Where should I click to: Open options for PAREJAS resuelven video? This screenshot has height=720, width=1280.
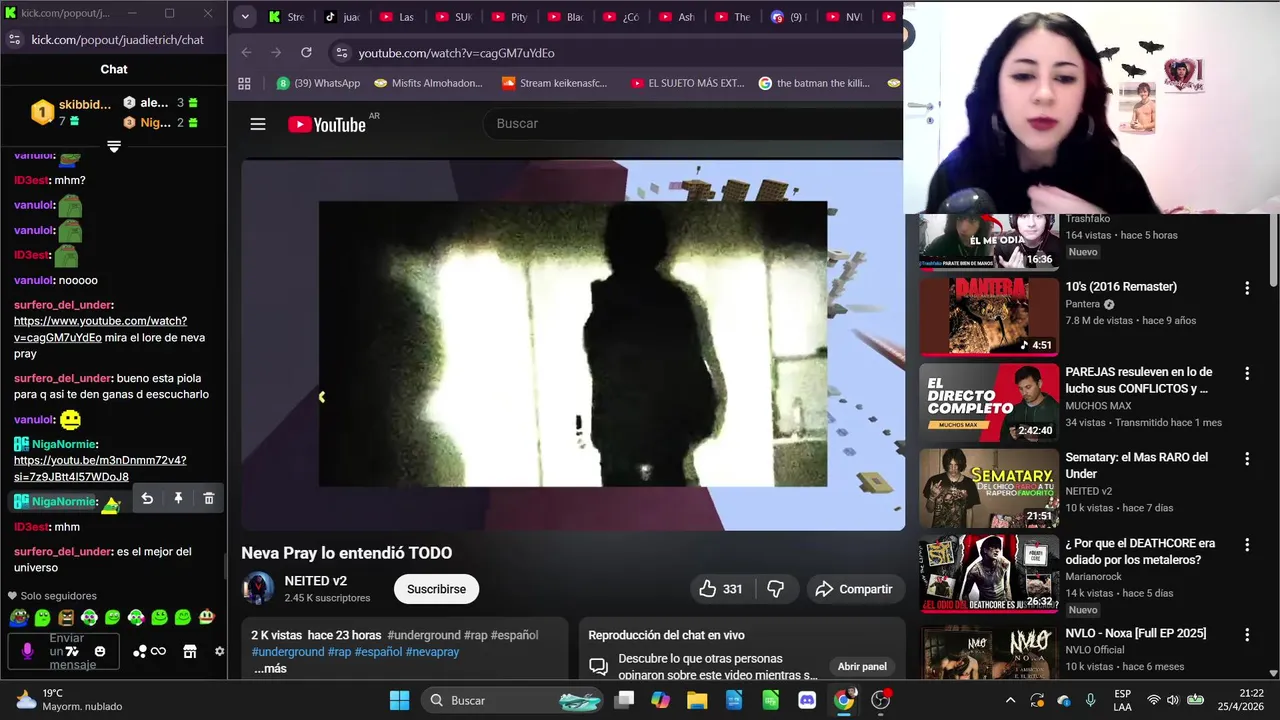click(1247, 373)
